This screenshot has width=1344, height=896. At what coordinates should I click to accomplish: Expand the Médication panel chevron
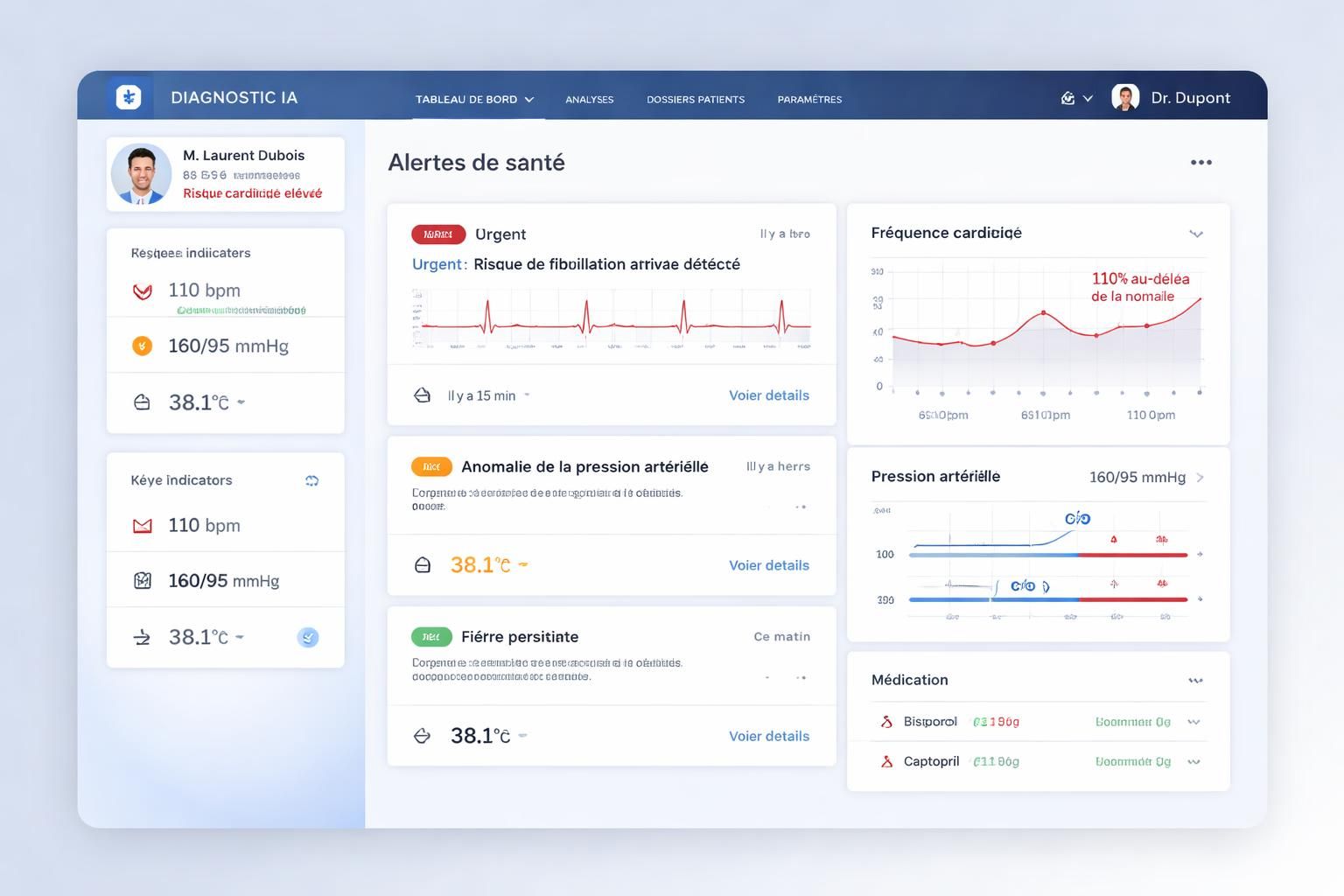1195,681
